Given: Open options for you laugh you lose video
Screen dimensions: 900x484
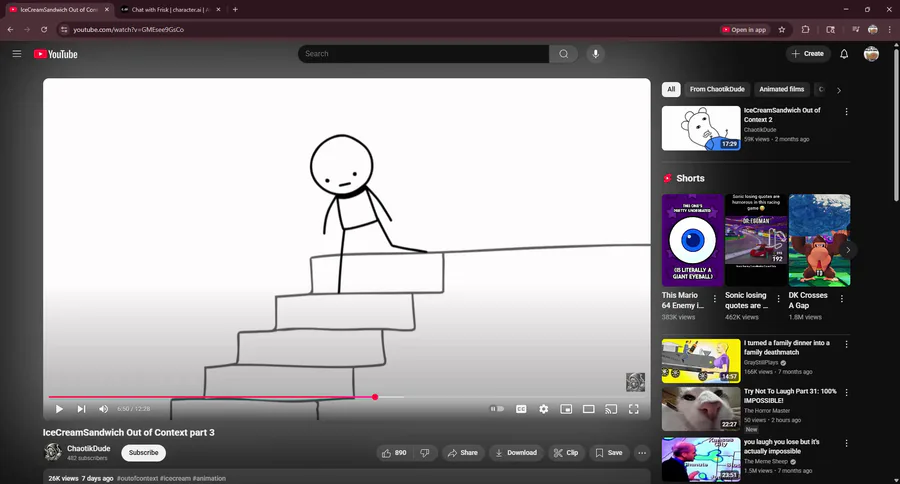Looking at the screenshot, I should coord(846,443).
